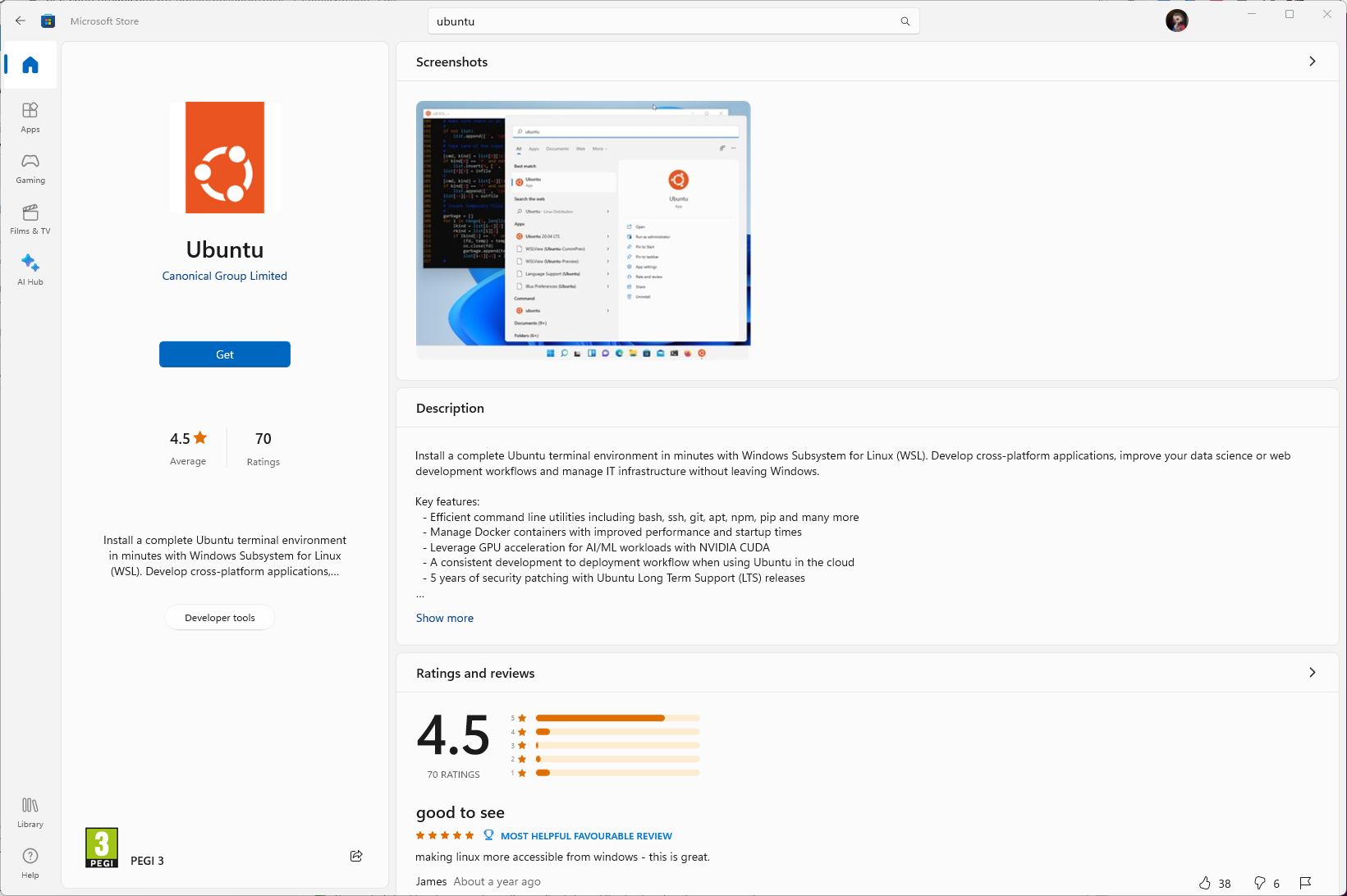Click reviewer name James
The width and height of the screenshot is (1347, 896).
click(x=431, y=881)
